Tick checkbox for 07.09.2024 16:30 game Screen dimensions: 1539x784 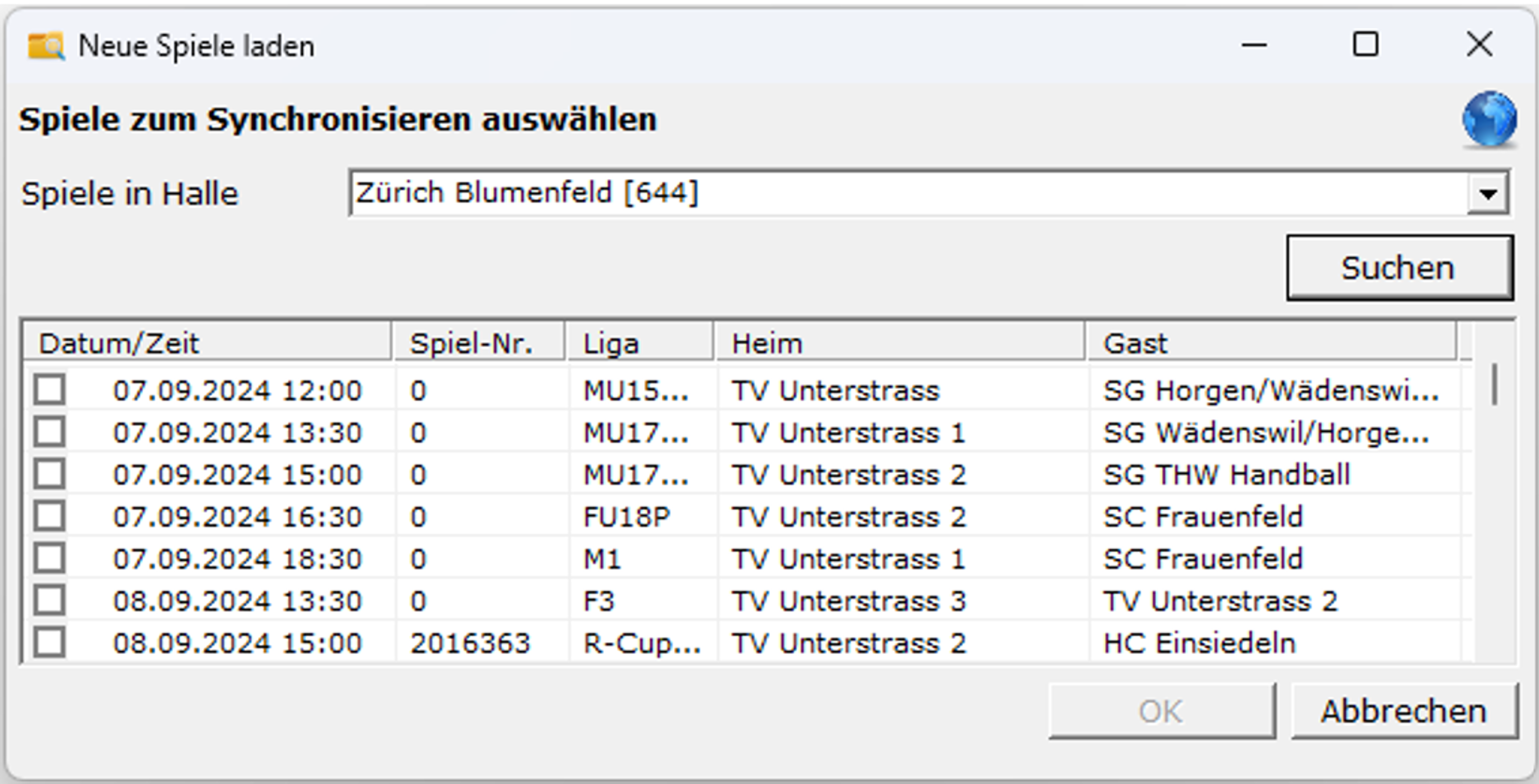tap(50, 516)
